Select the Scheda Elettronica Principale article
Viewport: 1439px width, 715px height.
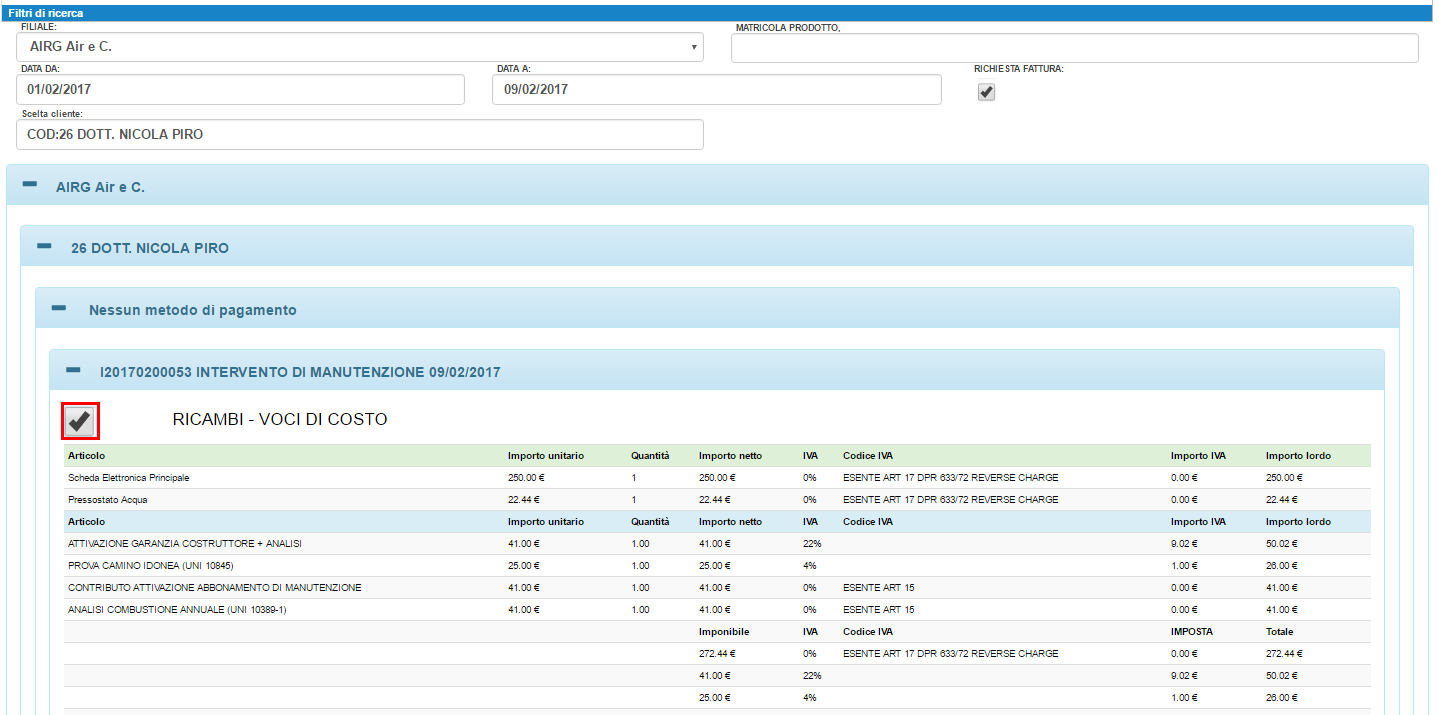128,478
